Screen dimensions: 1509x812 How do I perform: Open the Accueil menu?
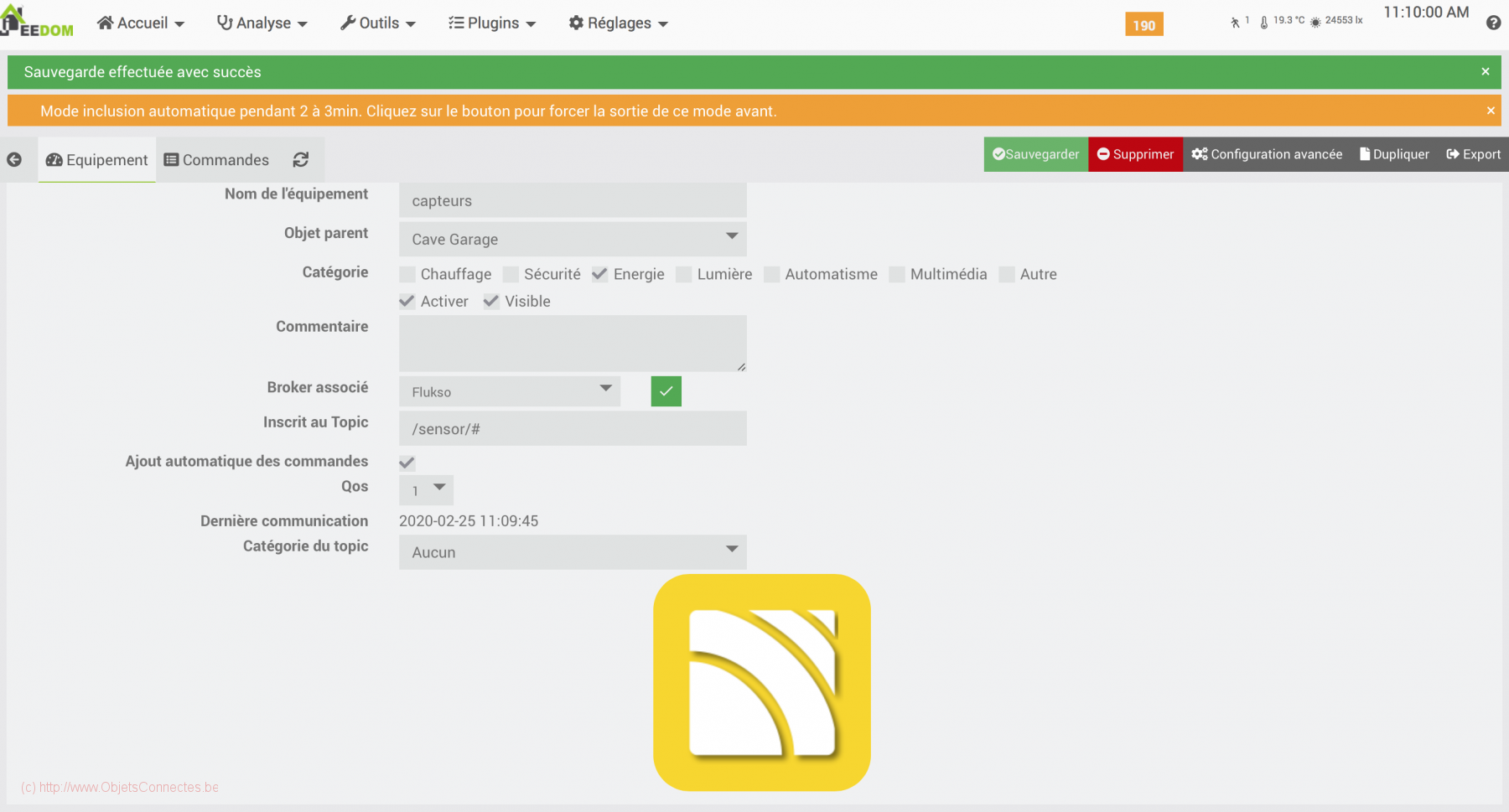pos(141,23)
